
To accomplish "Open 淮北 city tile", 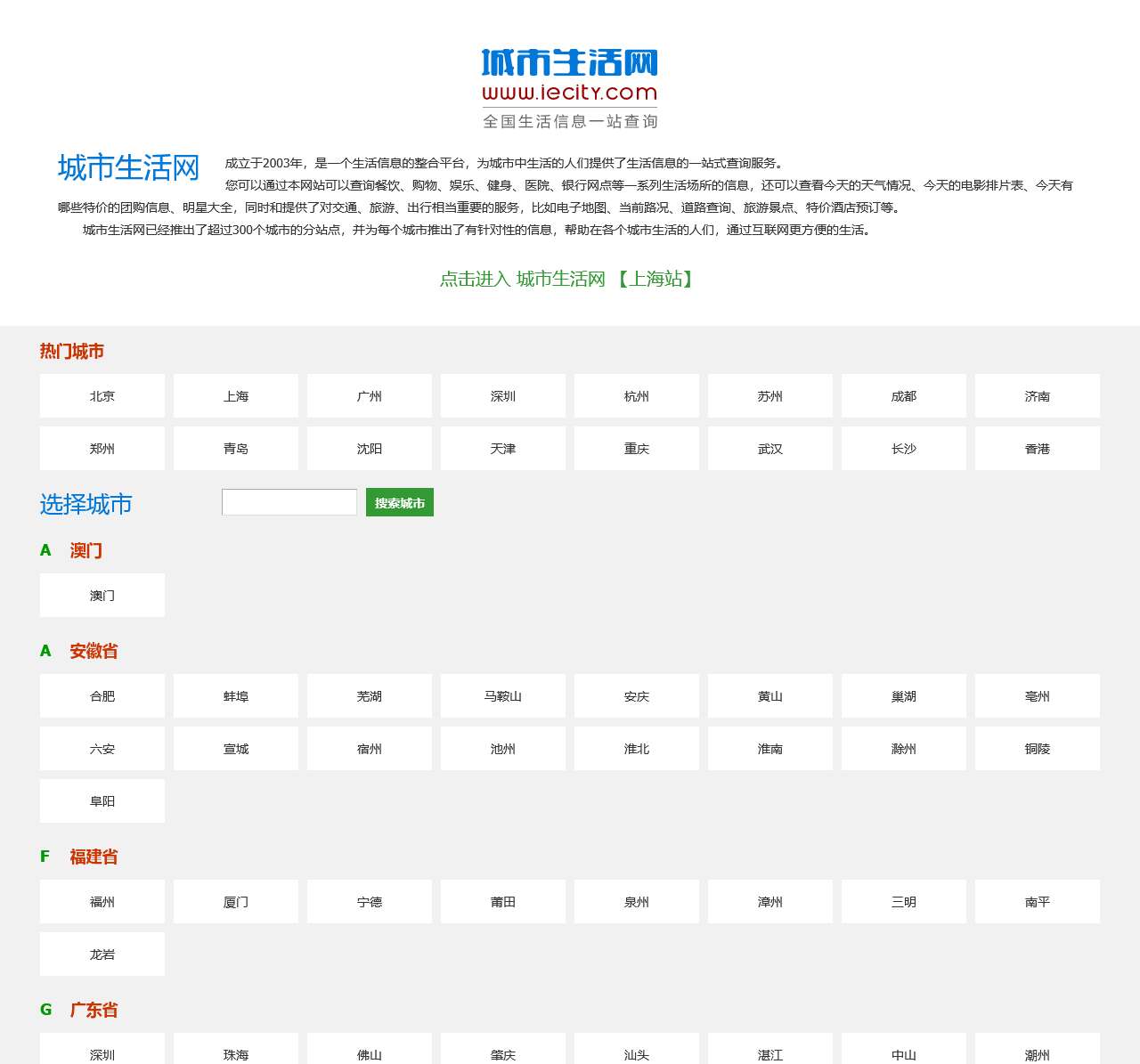I will click(637, 749).
